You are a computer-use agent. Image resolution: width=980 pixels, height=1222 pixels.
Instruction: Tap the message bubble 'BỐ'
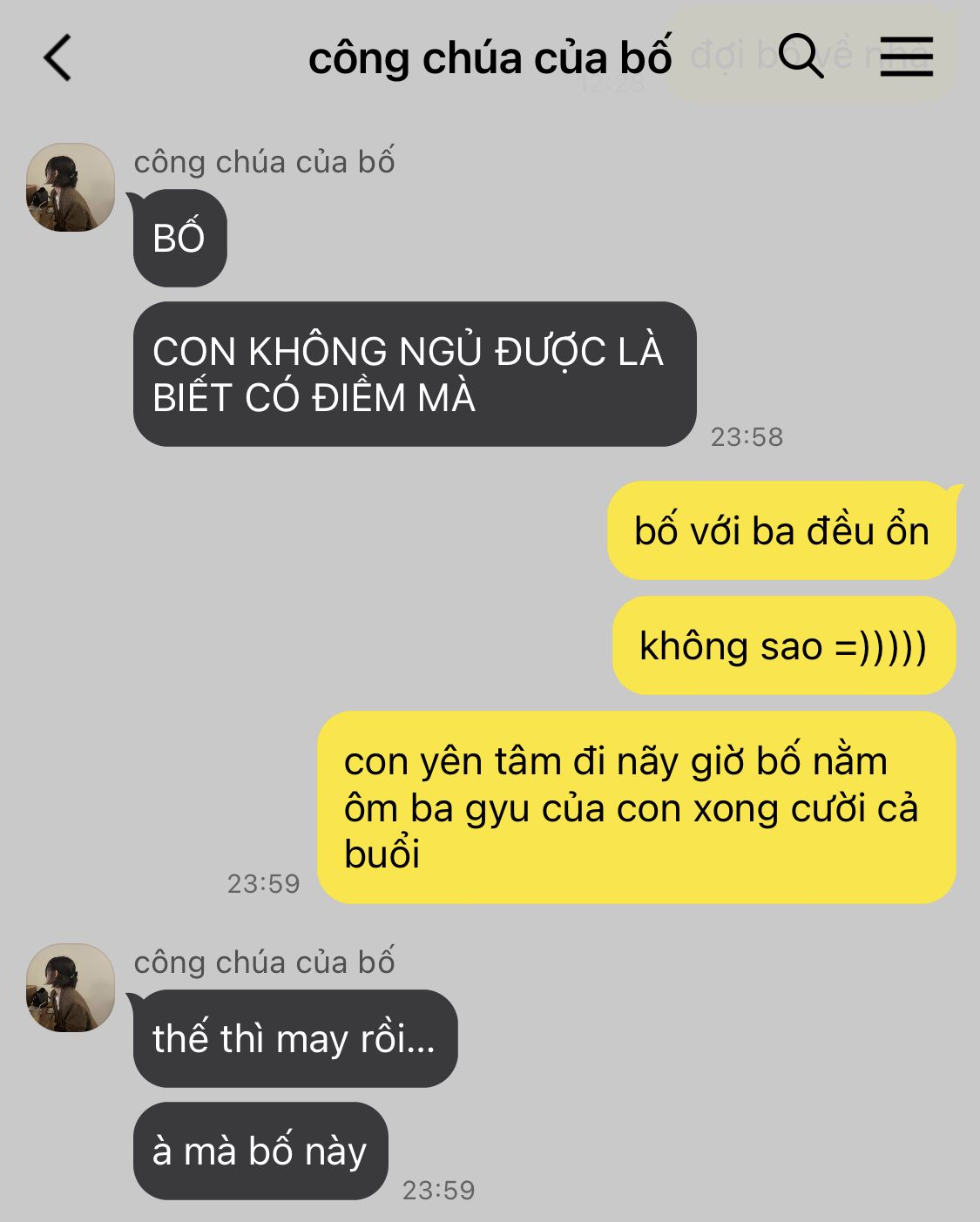(x=179, y=238)
